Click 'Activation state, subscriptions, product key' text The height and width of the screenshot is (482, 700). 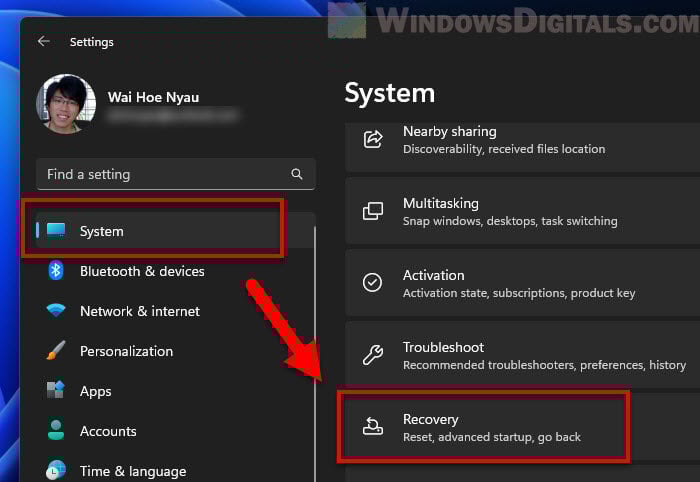(x=519, y=293)
